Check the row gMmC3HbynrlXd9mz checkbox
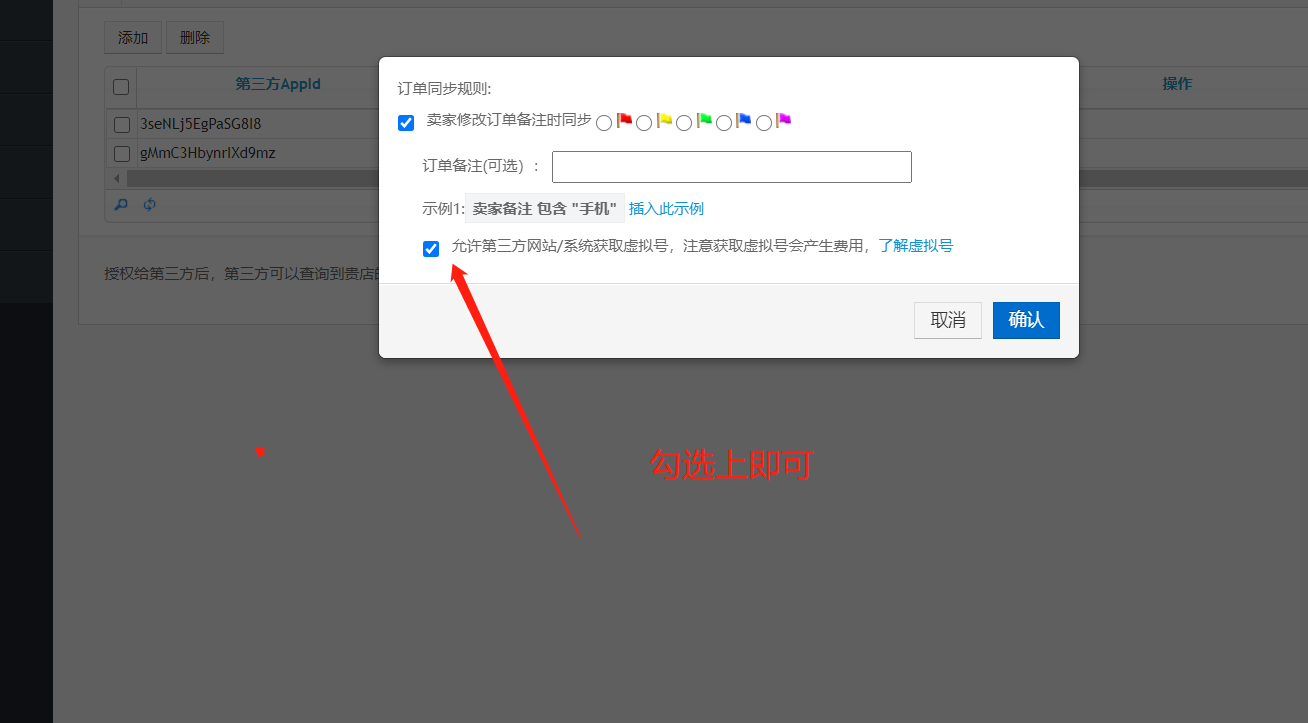 (x=122, y=154)
